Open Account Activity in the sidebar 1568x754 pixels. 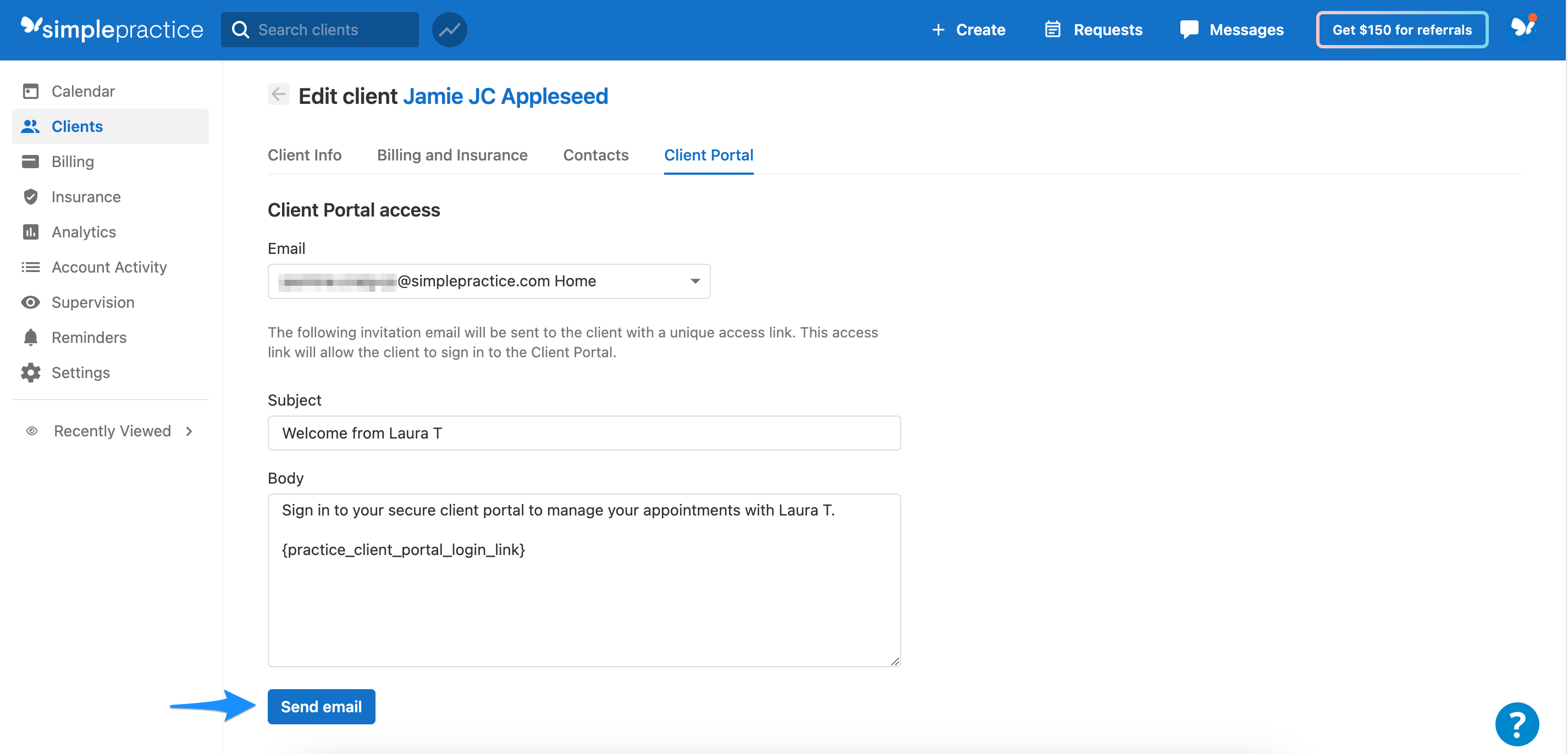click(x=110, y=267)
